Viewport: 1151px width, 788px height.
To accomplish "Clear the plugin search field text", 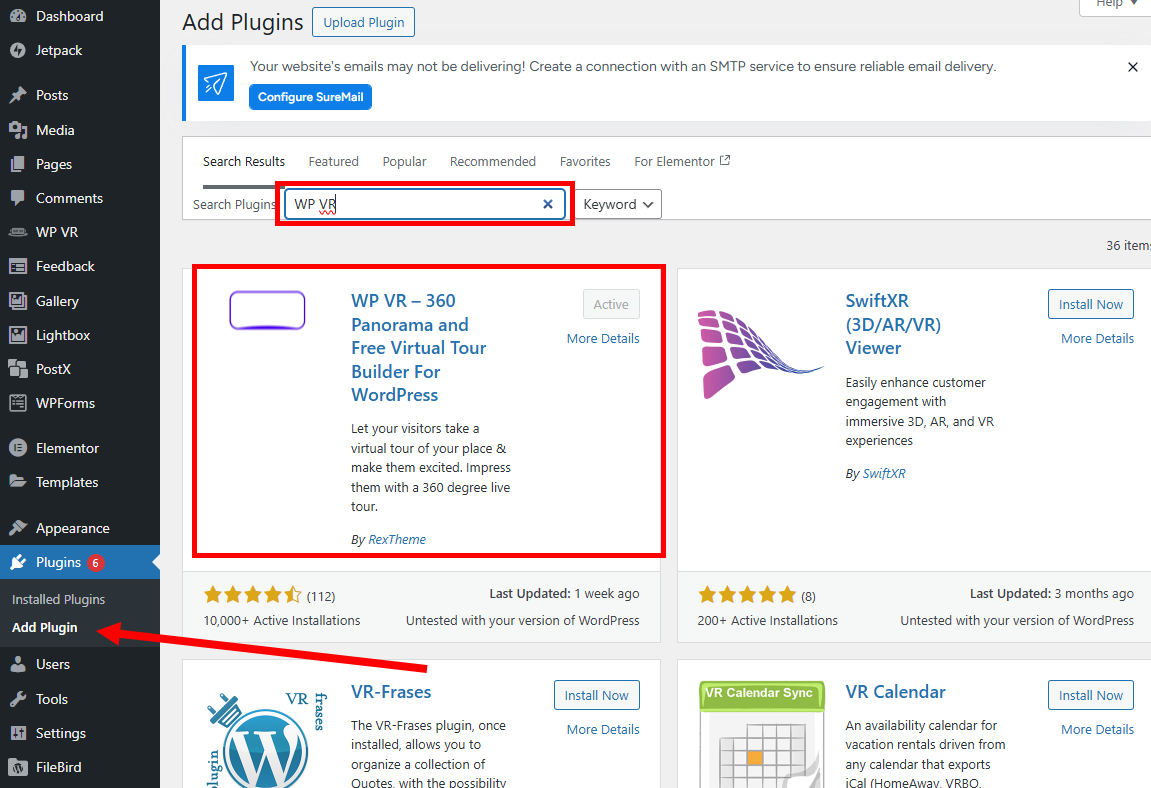I will coord(548,204).
